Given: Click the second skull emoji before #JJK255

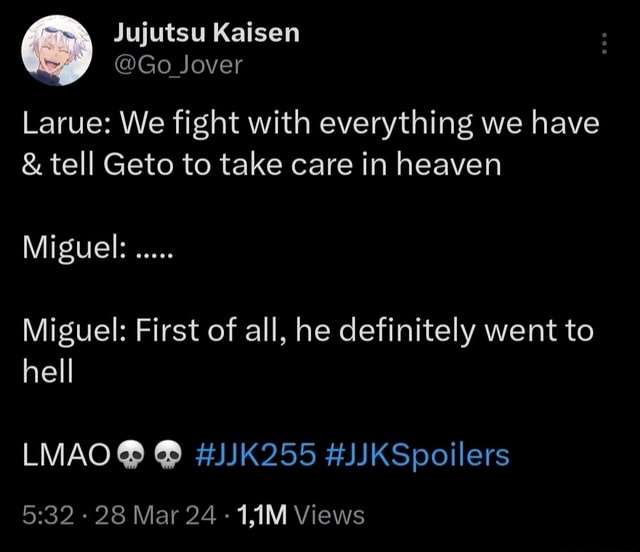Looking at the screenshot, I should point(169,457).
